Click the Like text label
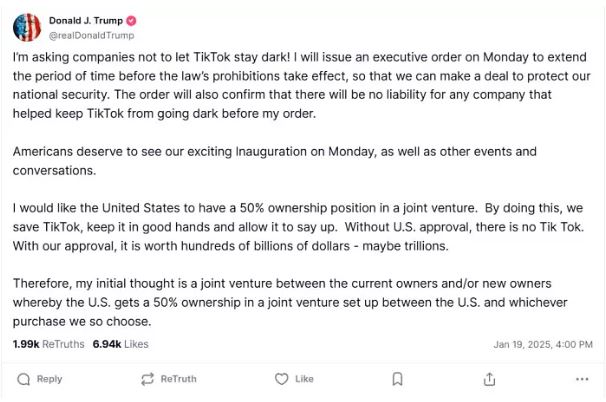The image size is (606, 402). (x=304, y=379)
